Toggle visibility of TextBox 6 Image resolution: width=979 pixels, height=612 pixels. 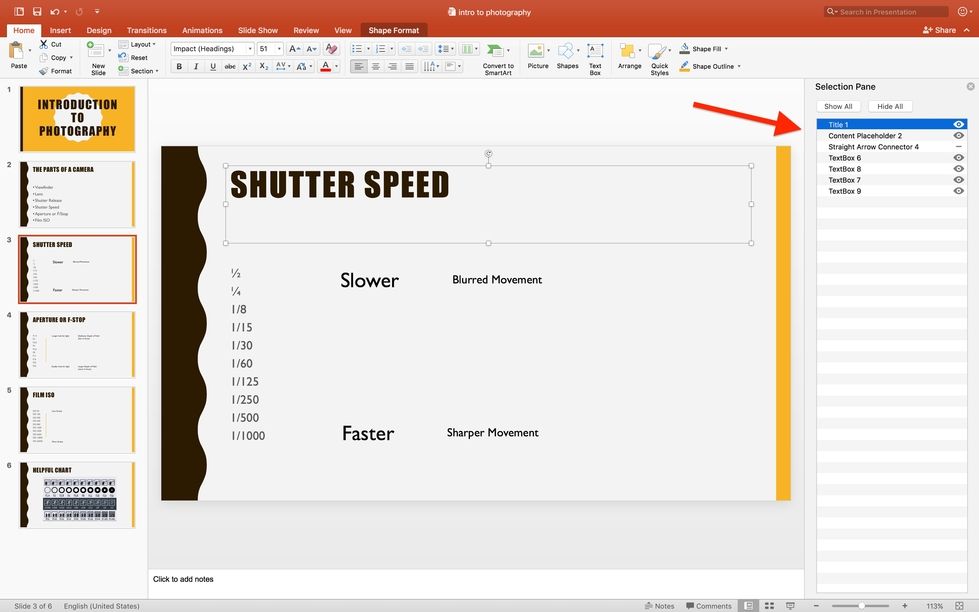(958, 158)
